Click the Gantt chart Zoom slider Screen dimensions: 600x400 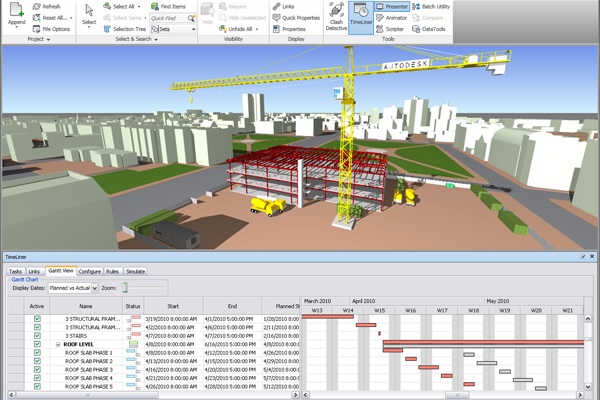126,288
